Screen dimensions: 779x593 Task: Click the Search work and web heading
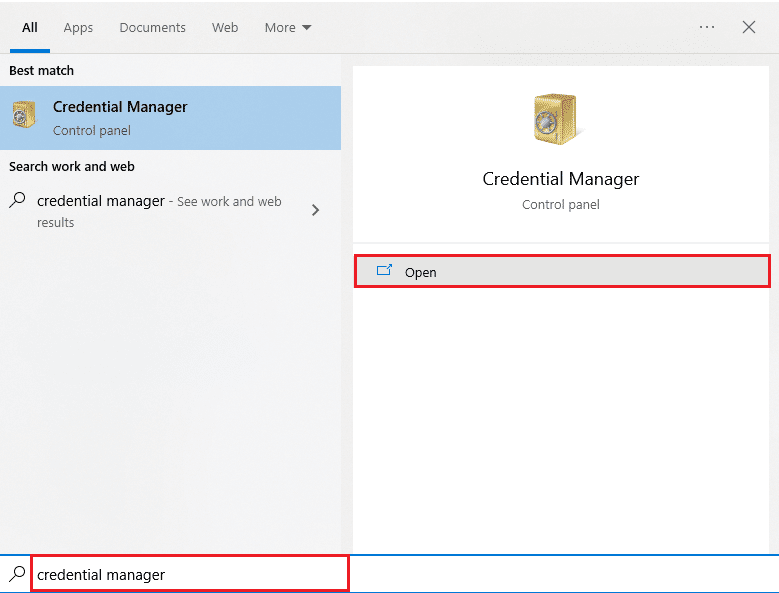(x=72, y=166)
